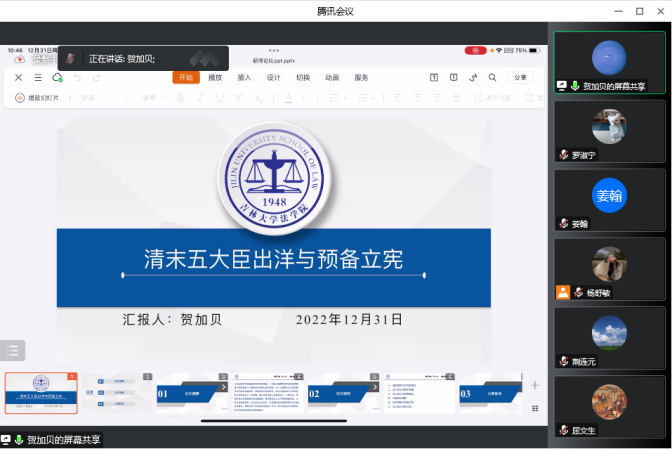Screen dimensions: 672x449
Task: Align text left icon
Action: pos(398,98)
